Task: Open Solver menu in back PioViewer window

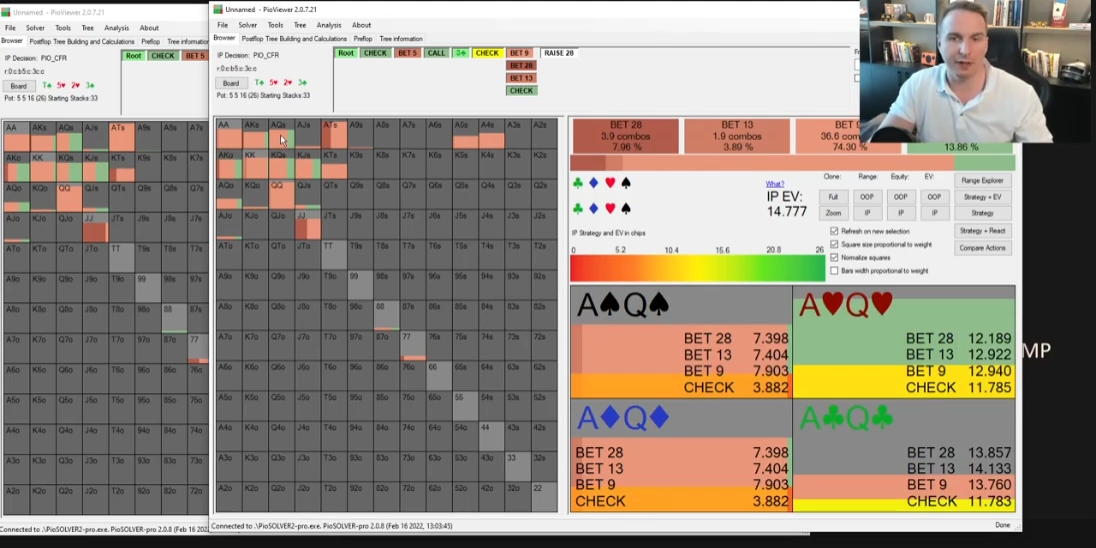Action: pyautogui.click(x=35, y=28)
